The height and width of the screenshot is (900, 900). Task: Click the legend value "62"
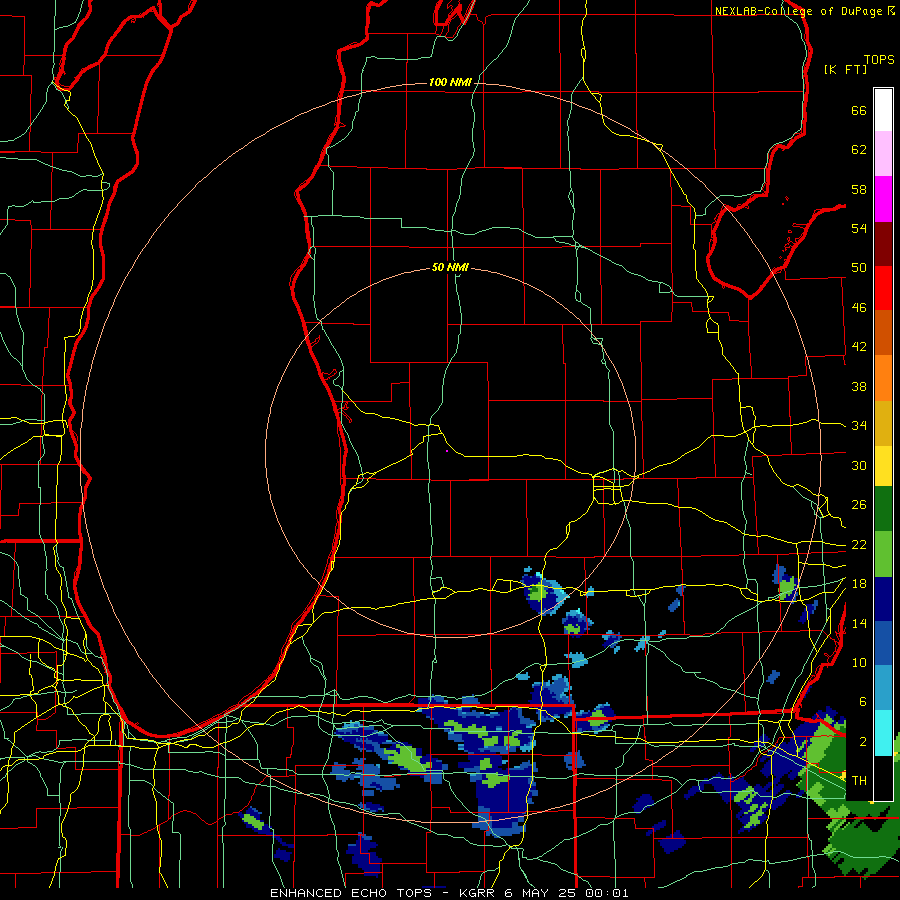[859, 150]
